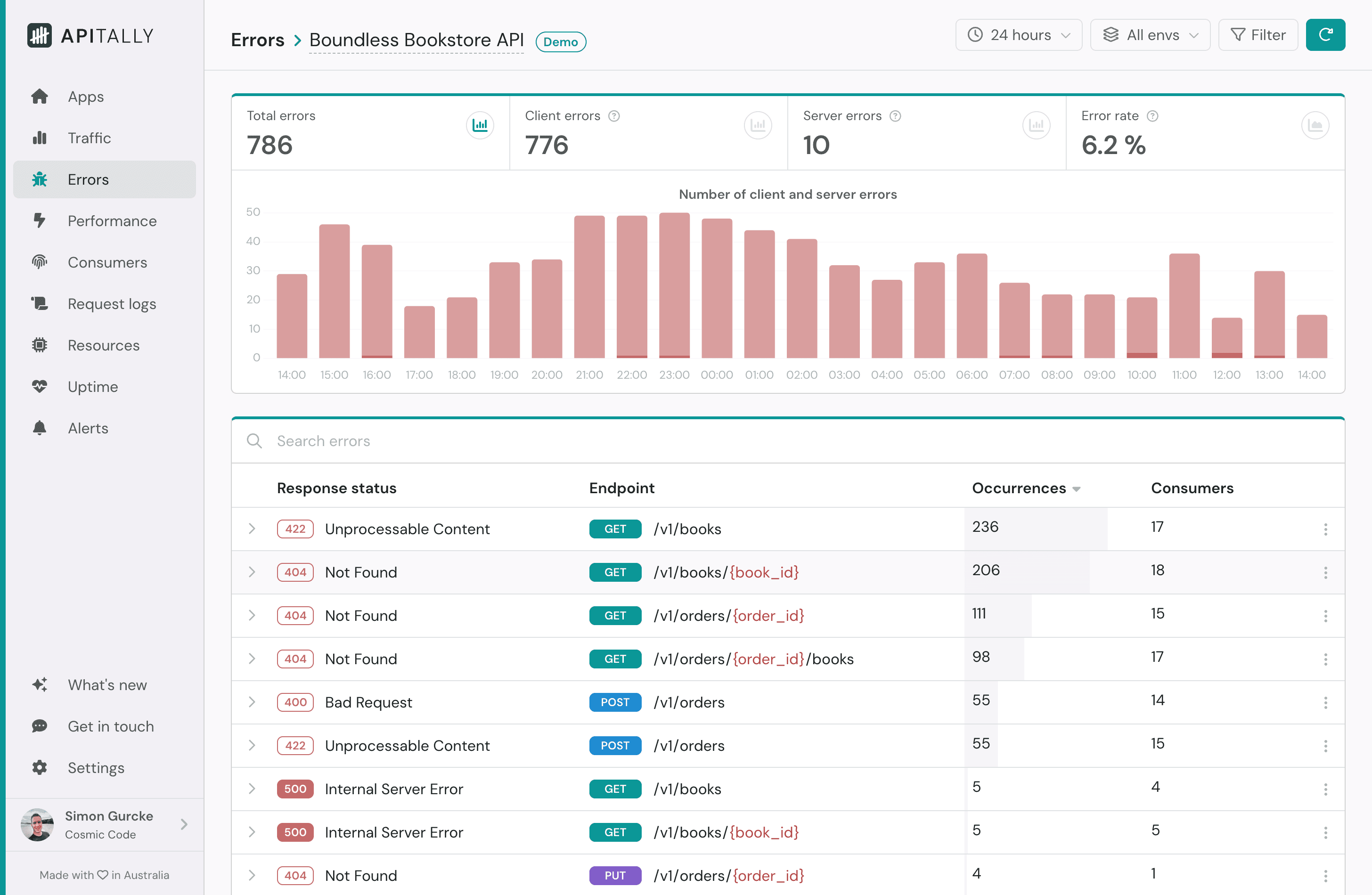
Task: Open the chart view for Total errors
Action: coord(480,125)
